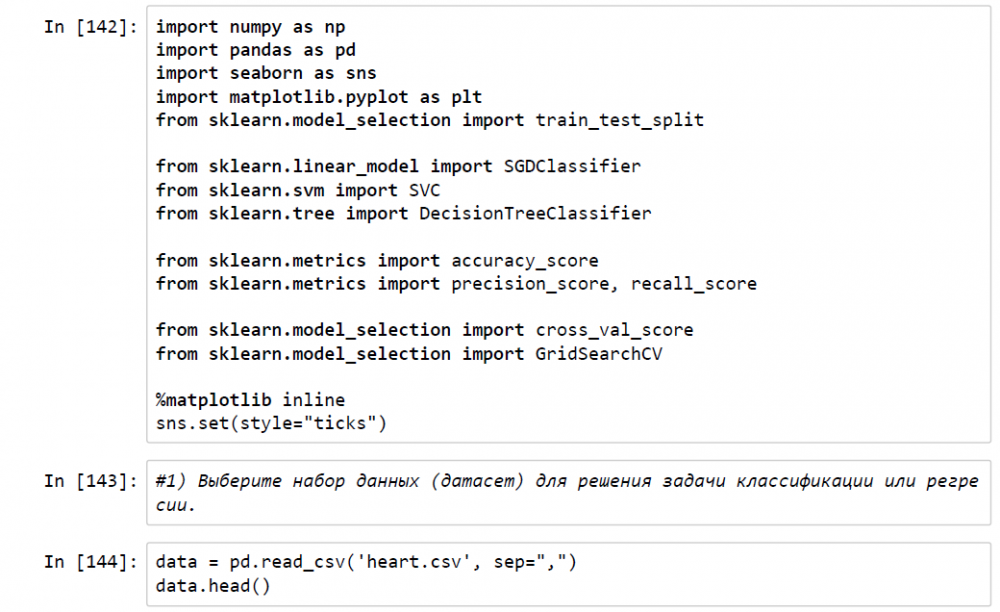Click the 'from sklearn.svm import SVC' line

click(298, 190)
